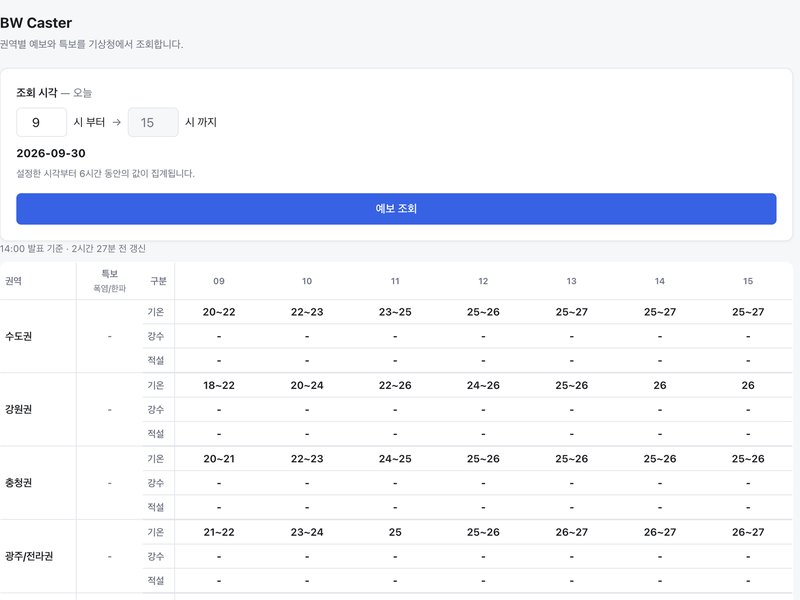The height and width of the screenshot is (600, 800).
Task: Click 강원권 temperature 22~26 at 11
Action: pyautogui.click(x=395, y=386)
